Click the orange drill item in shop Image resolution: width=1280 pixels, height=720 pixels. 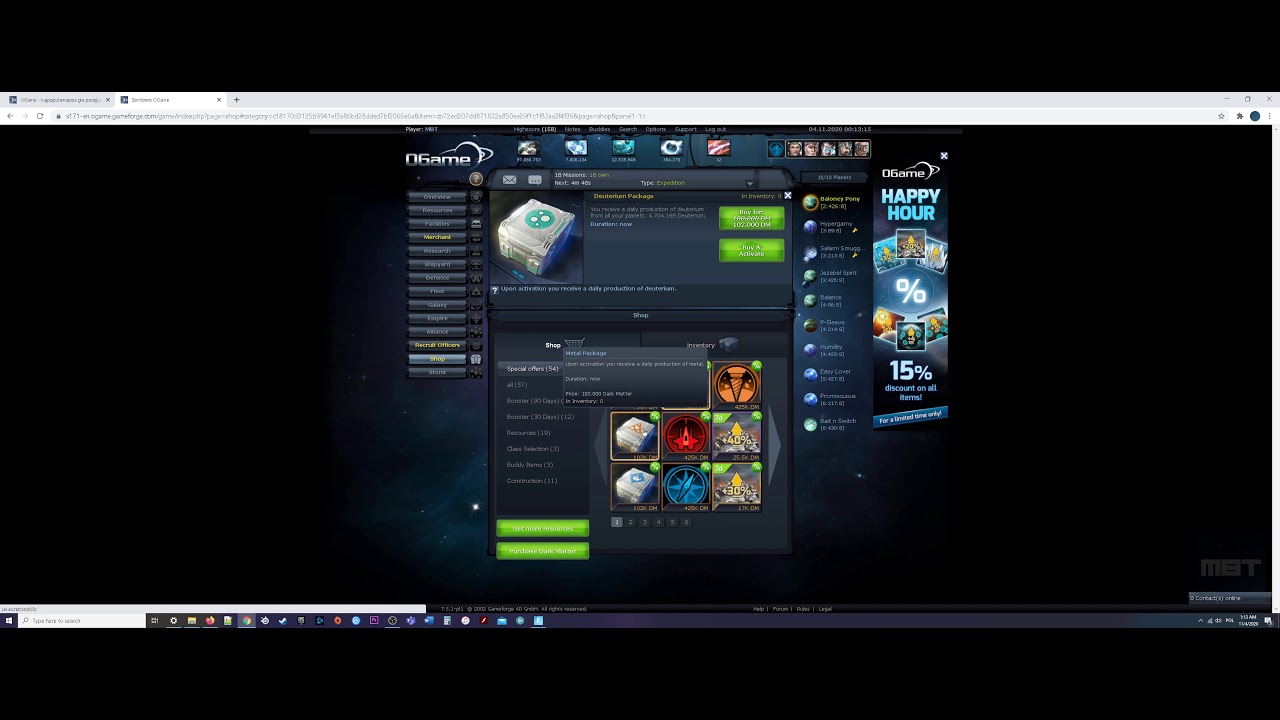click(736, 386)
